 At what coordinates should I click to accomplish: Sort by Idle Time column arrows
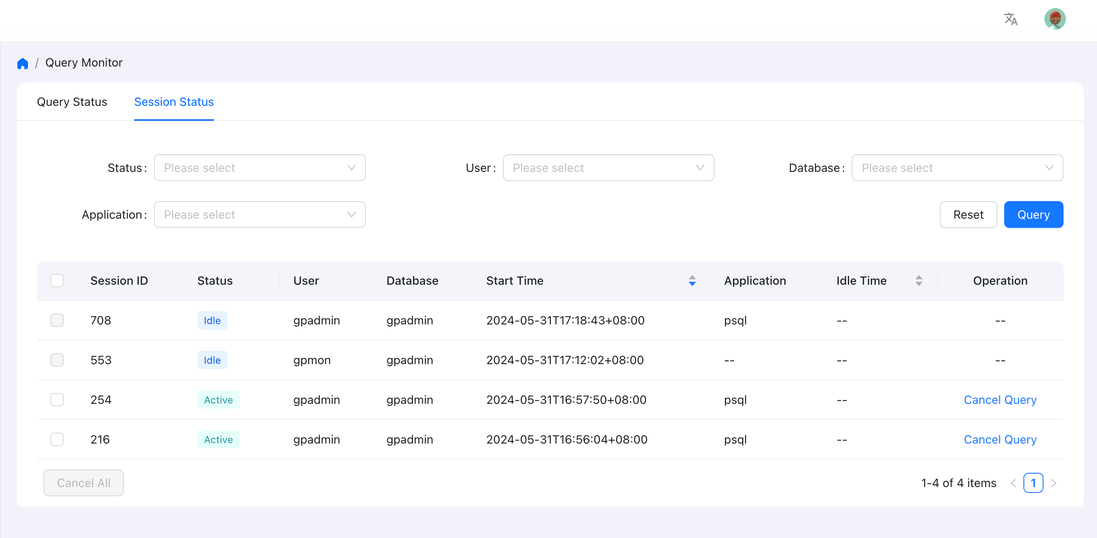point(918,281)
